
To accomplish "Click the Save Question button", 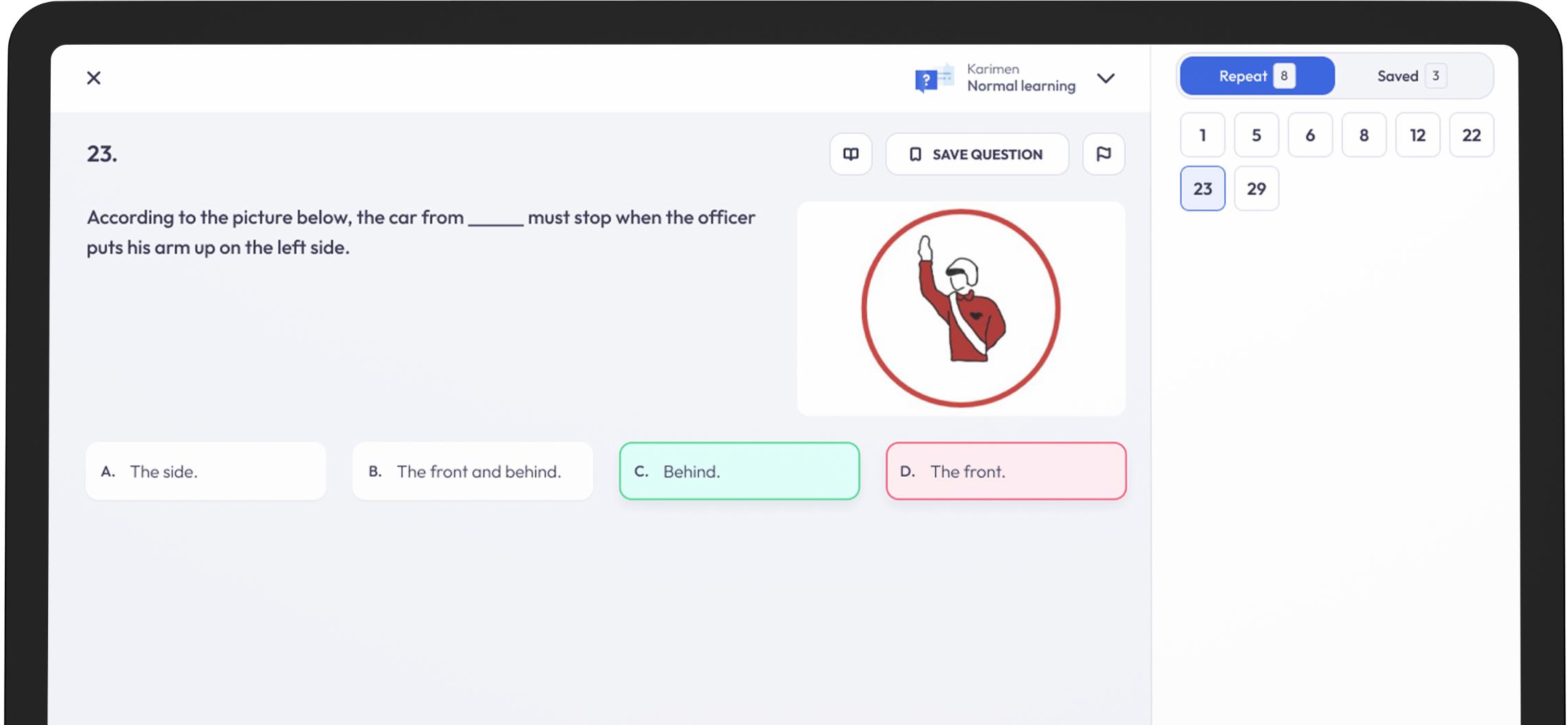I will pos(976,154).
